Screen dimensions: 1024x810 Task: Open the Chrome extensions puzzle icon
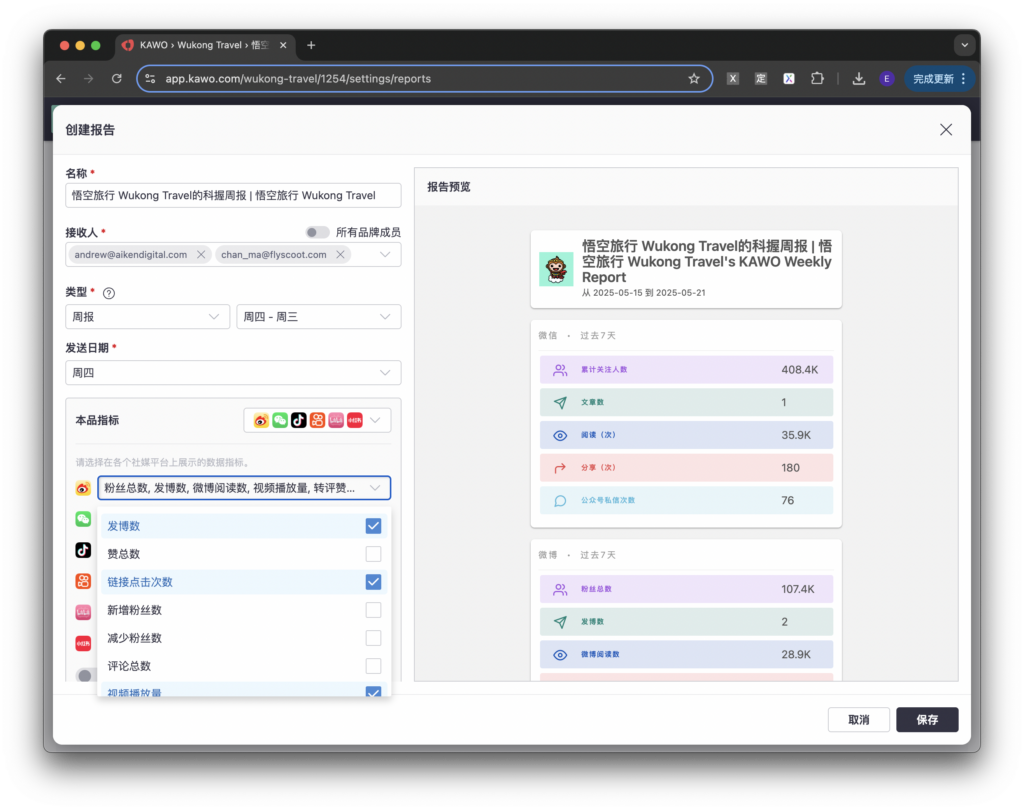[x=817, y=79]
